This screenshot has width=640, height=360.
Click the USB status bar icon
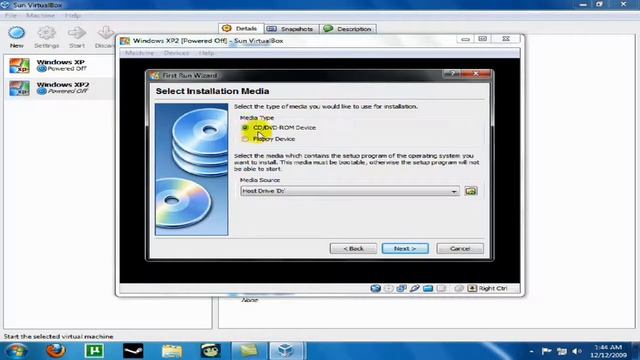click(414, 288)
